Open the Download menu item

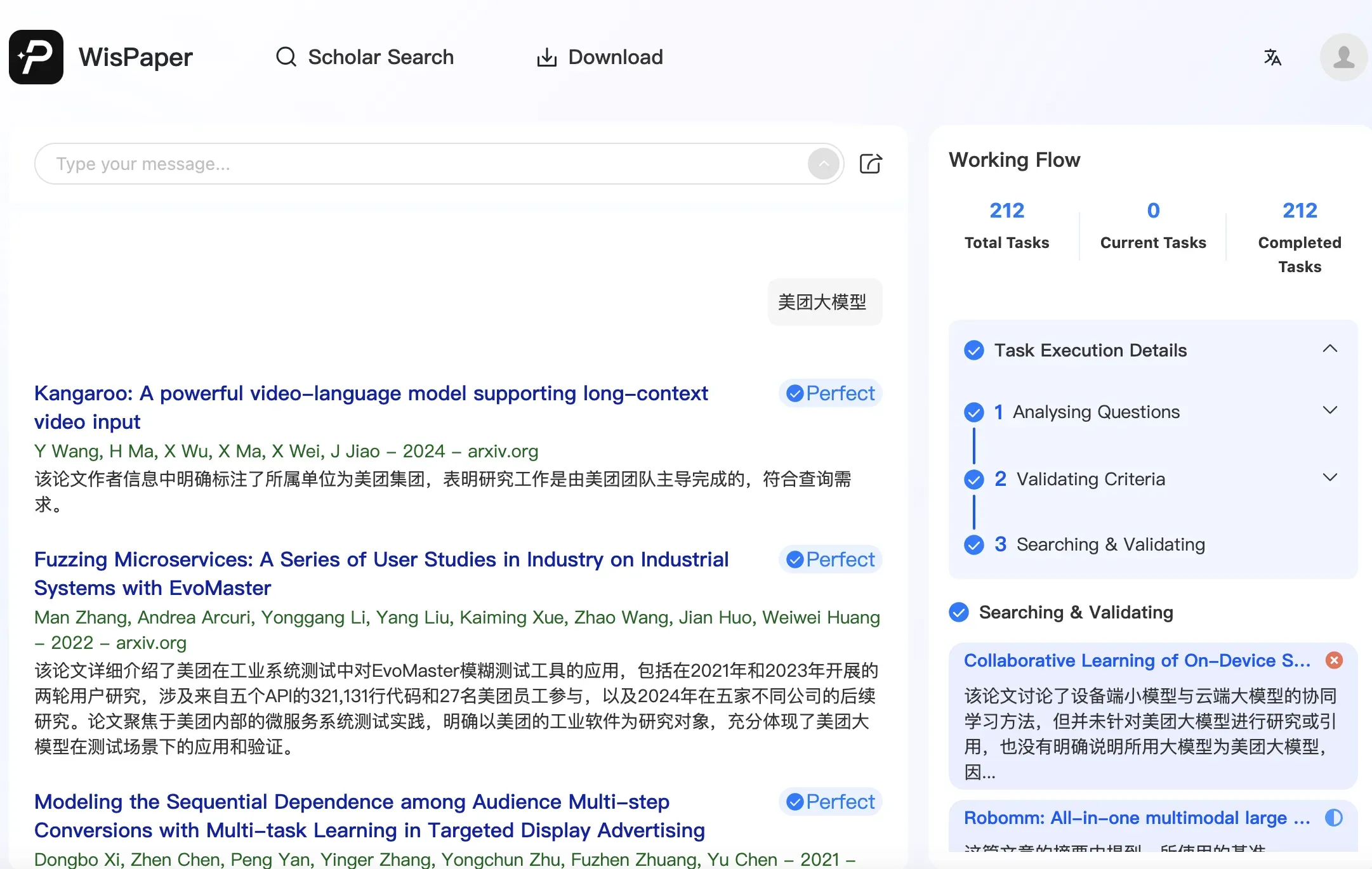tap(616, 56)
